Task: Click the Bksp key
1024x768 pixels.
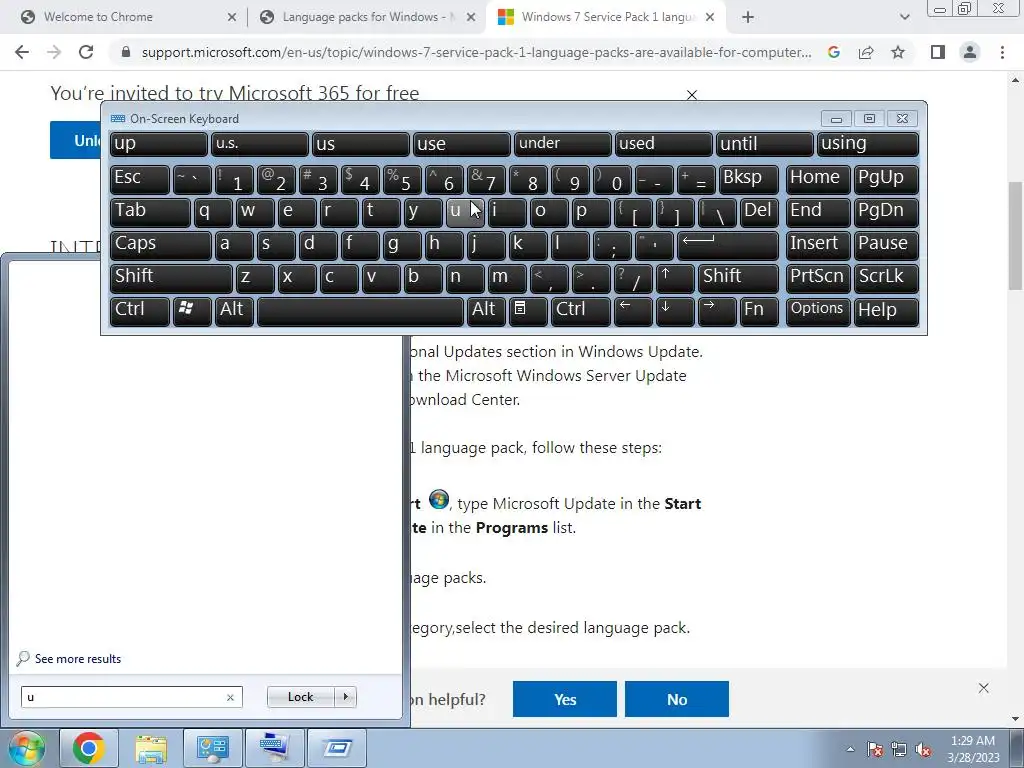Action: [x=749, y=179]
